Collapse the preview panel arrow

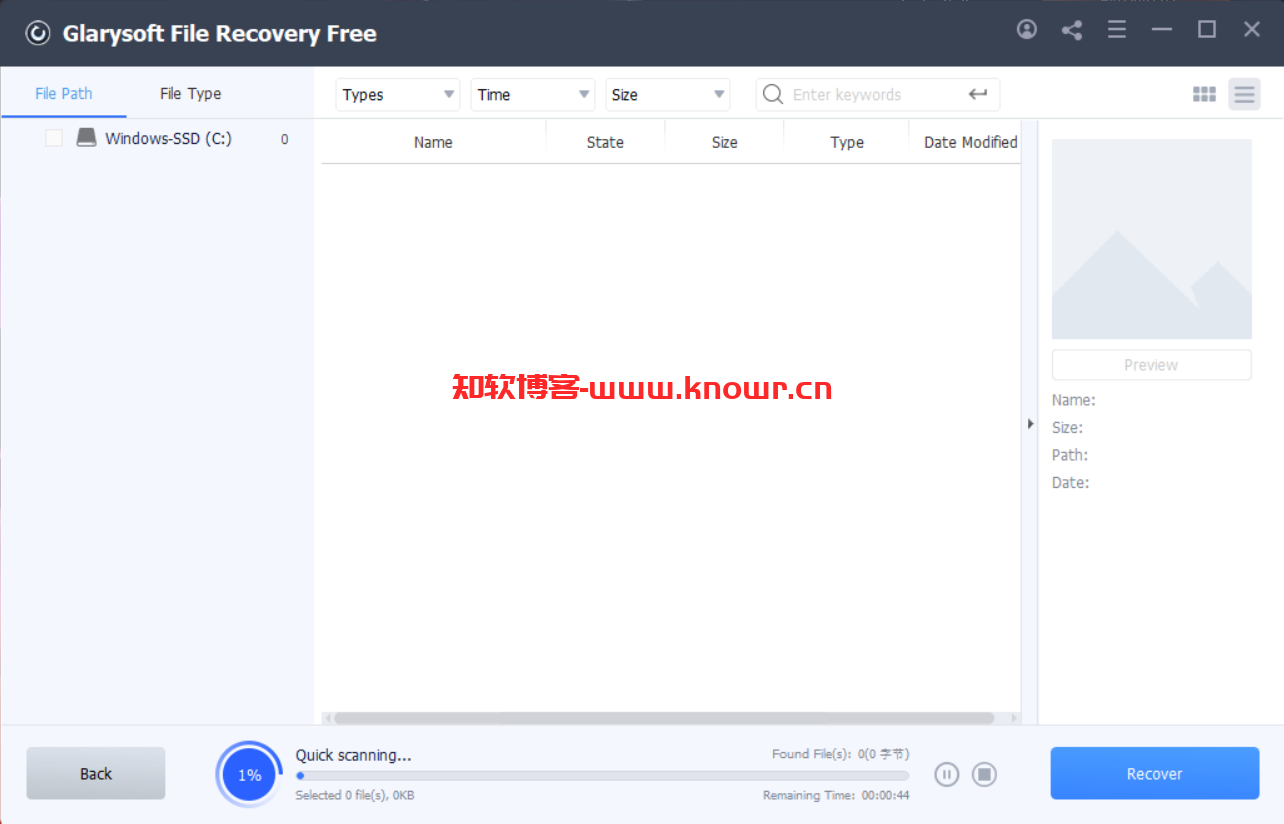coord(1030,424)
